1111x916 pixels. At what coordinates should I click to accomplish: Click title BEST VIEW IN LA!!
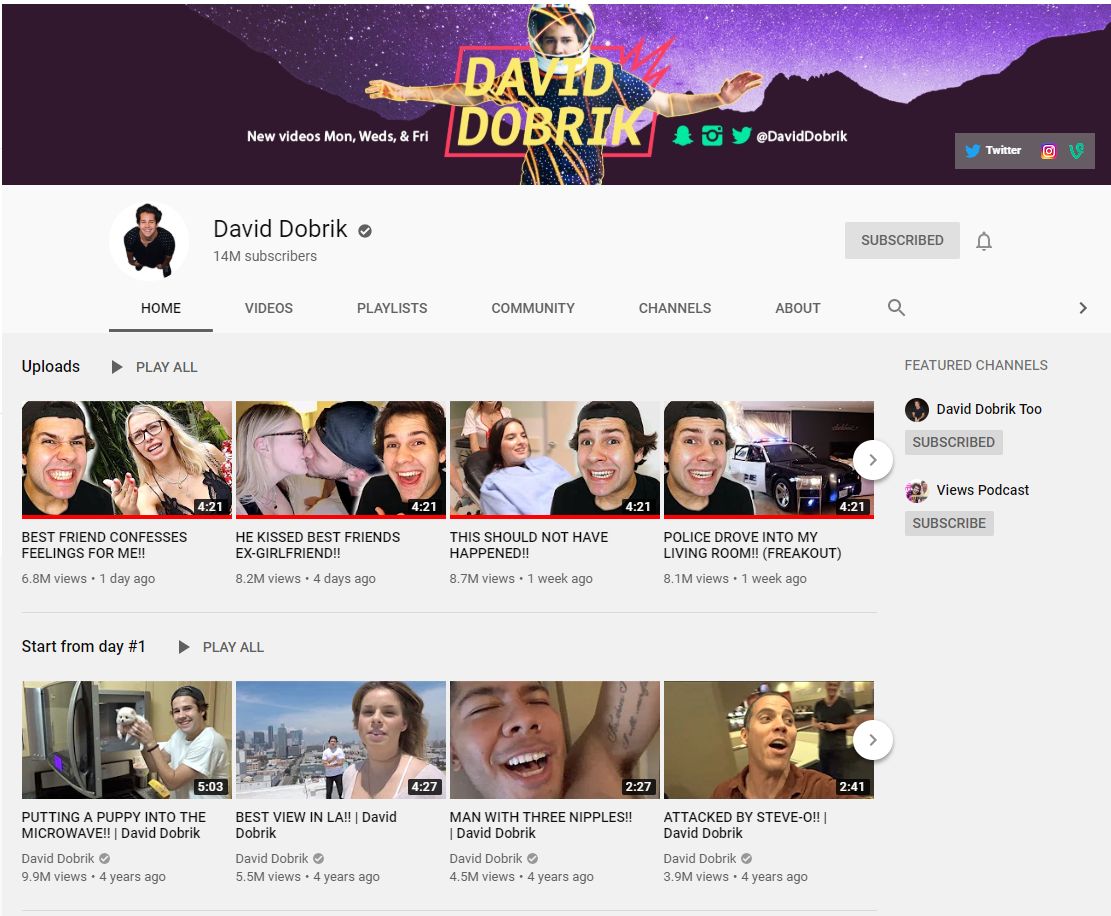(x=316, y=825)
